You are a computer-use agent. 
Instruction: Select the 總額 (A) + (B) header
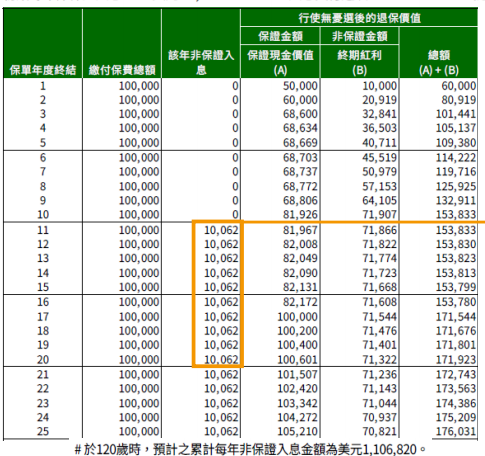click(439, 62)
